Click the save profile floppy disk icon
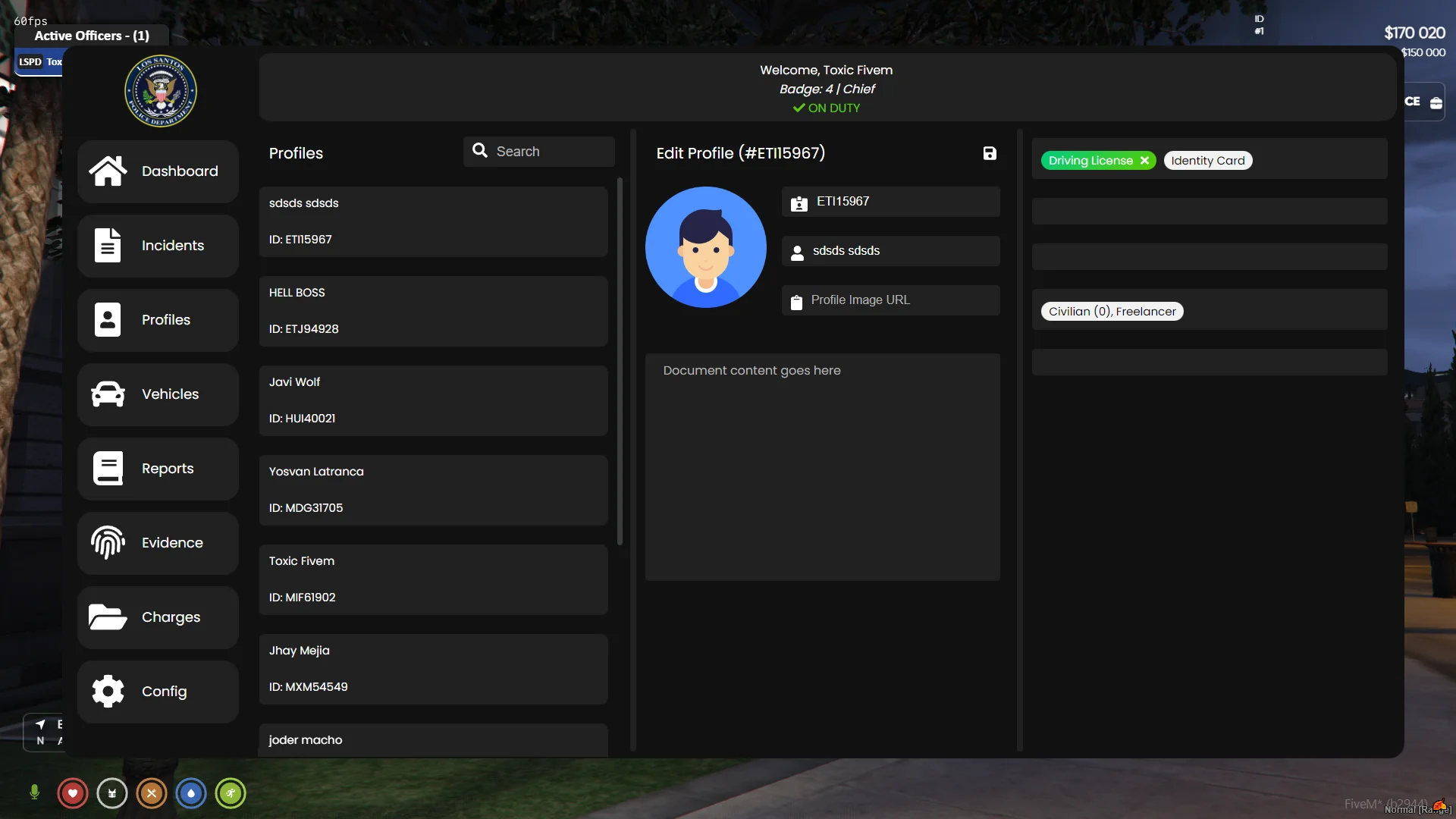This screenshot has width=1456, height=819. pyautogui.click(x=990, y=153)
